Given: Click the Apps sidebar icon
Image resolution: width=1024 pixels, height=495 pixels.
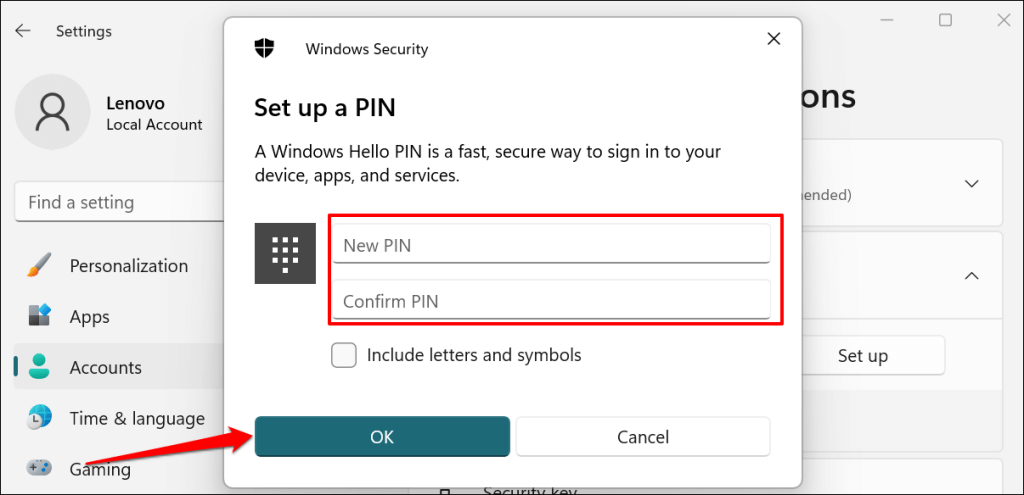Looking at the screenshot, I should 39,317.
